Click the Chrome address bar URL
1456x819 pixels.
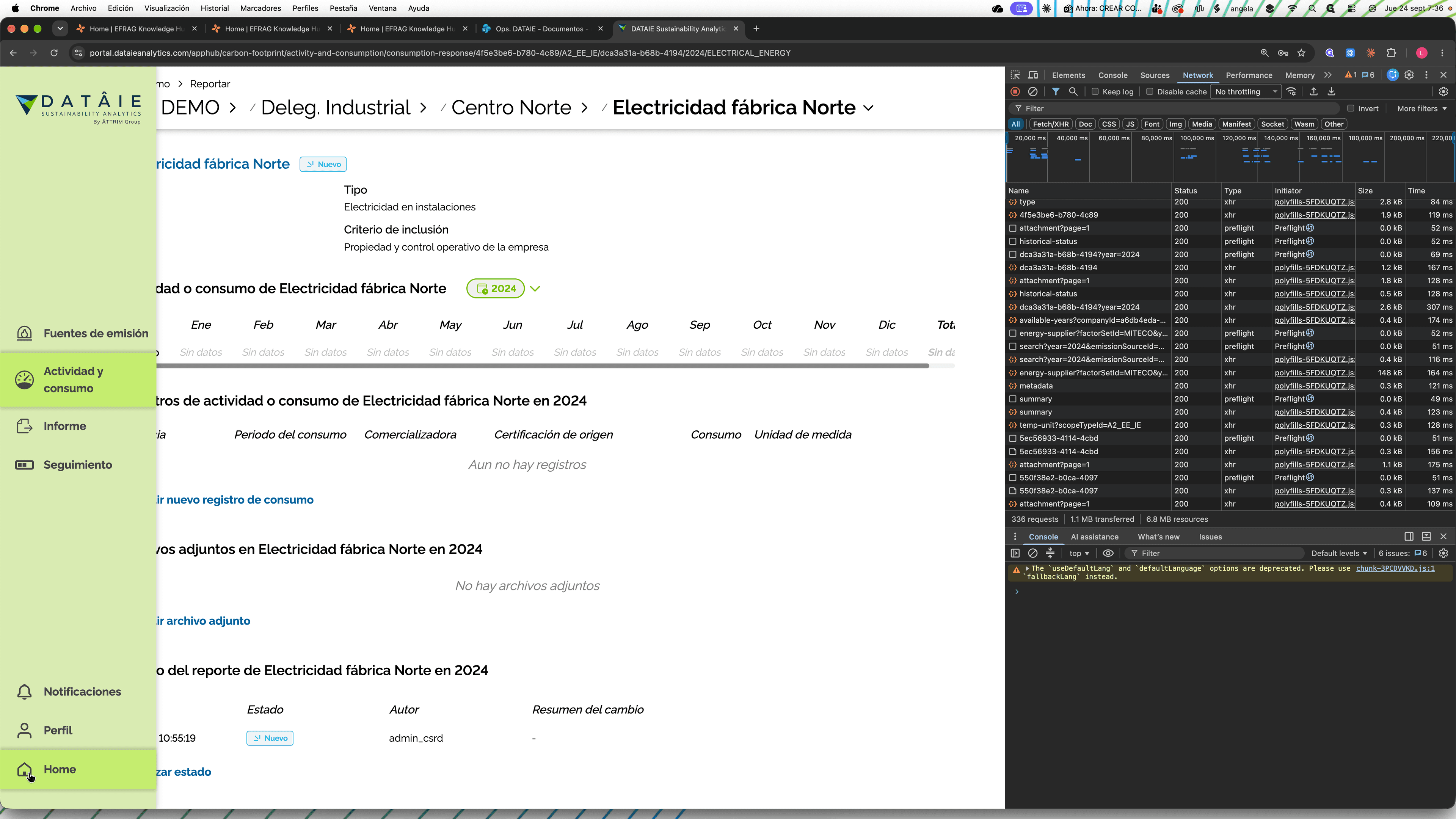440,53
